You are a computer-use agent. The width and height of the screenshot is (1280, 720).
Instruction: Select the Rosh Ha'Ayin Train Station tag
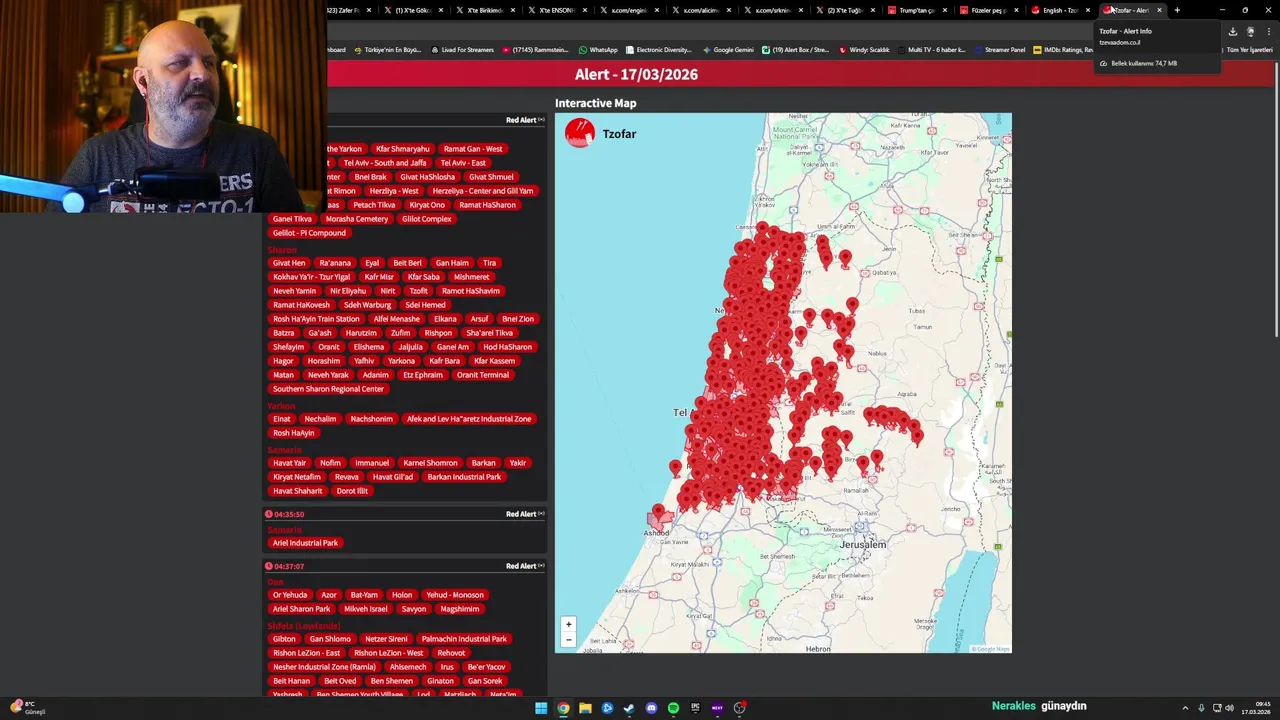tap(316, 319)
